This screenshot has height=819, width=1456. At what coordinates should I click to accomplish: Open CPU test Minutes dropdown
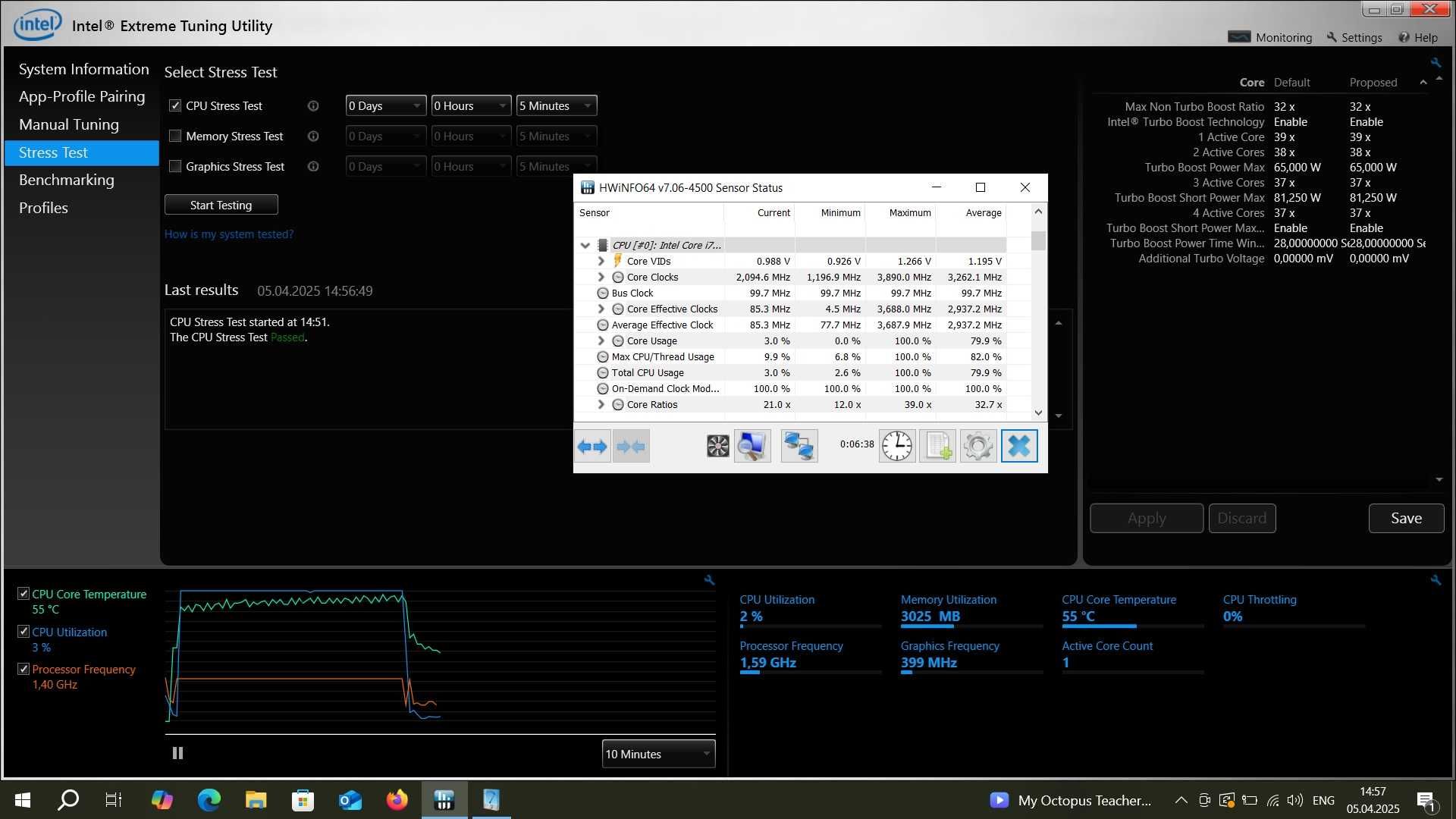click(557, 105)
